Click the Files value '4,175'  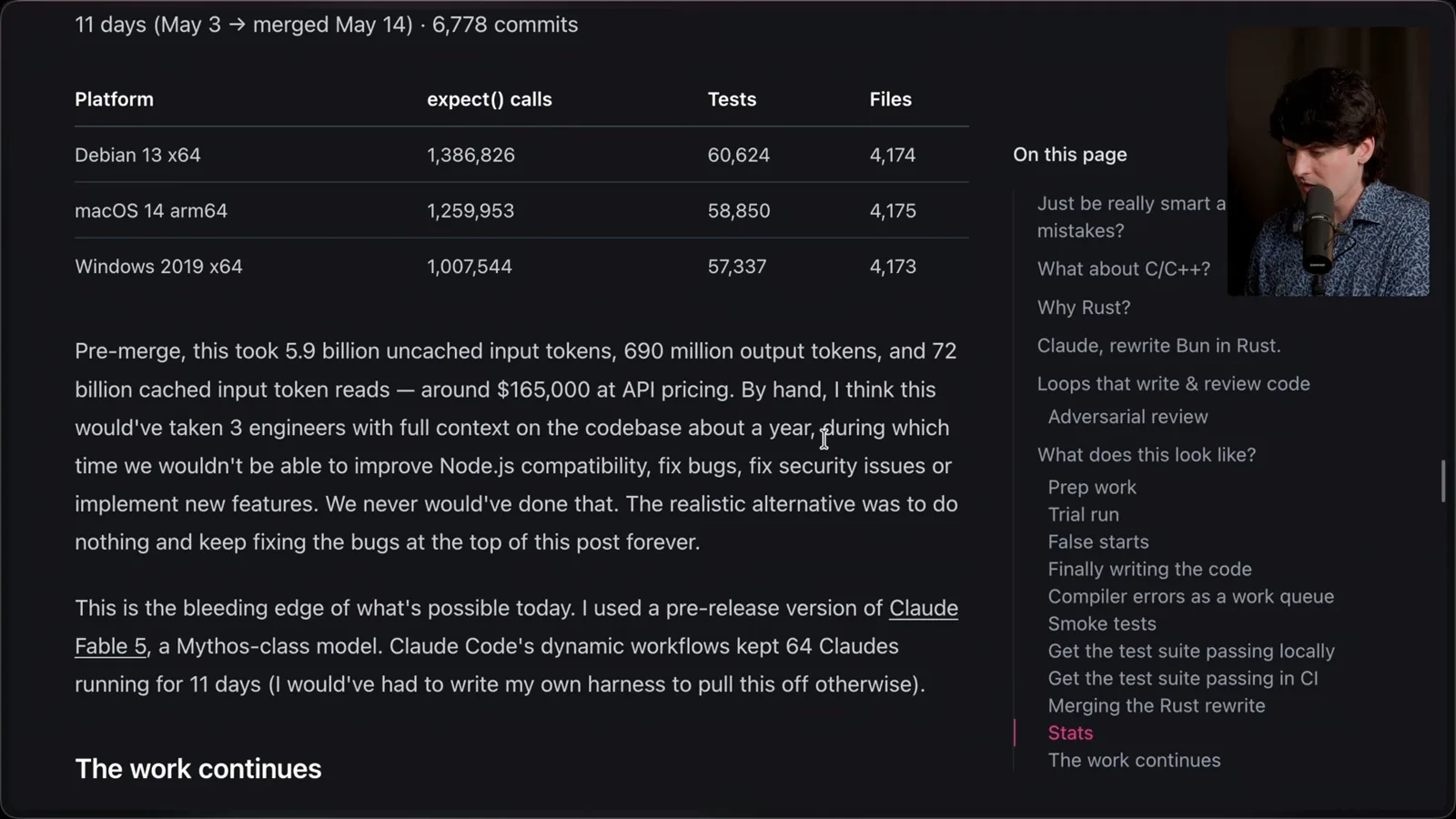(893, 211)
